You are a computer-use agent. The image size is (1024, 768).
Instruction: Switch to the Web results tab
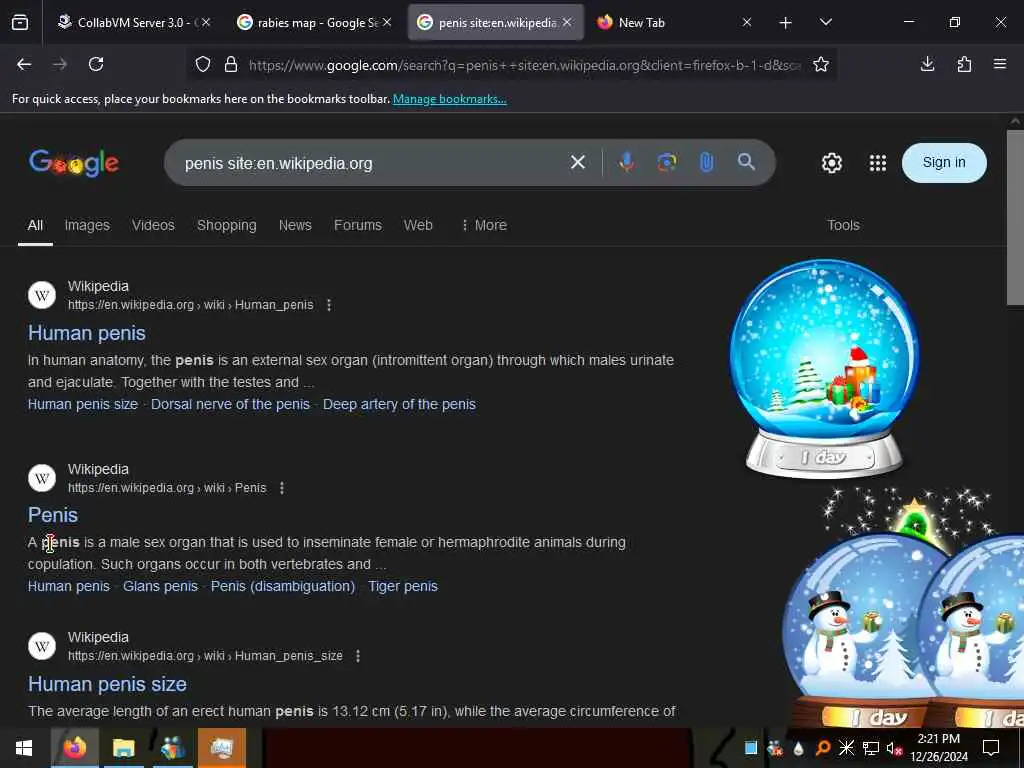click(418, 225)
